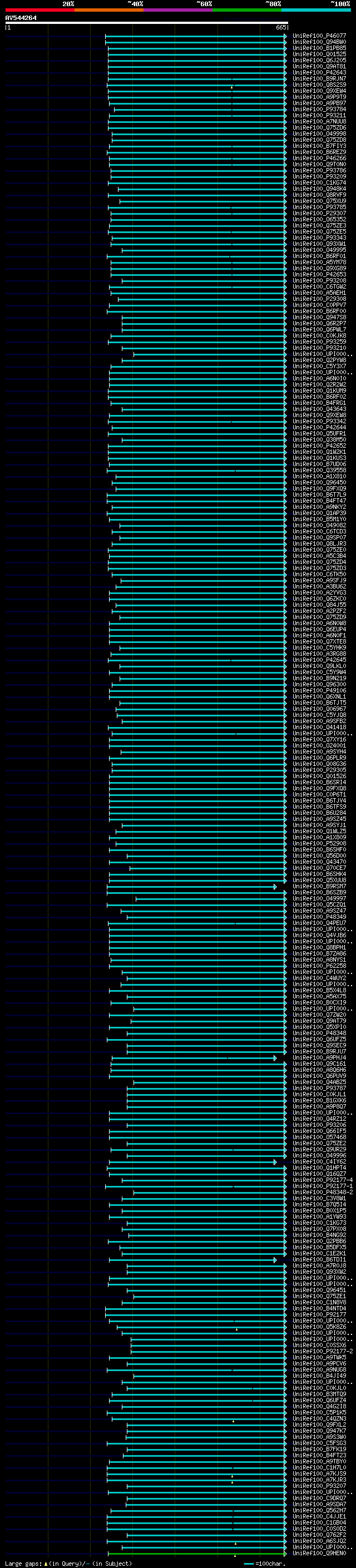This screenshot has width=356, height=1568.
Task: Pick the UniRef100_Q96450 hit label
Action: (x=319, y=483)
